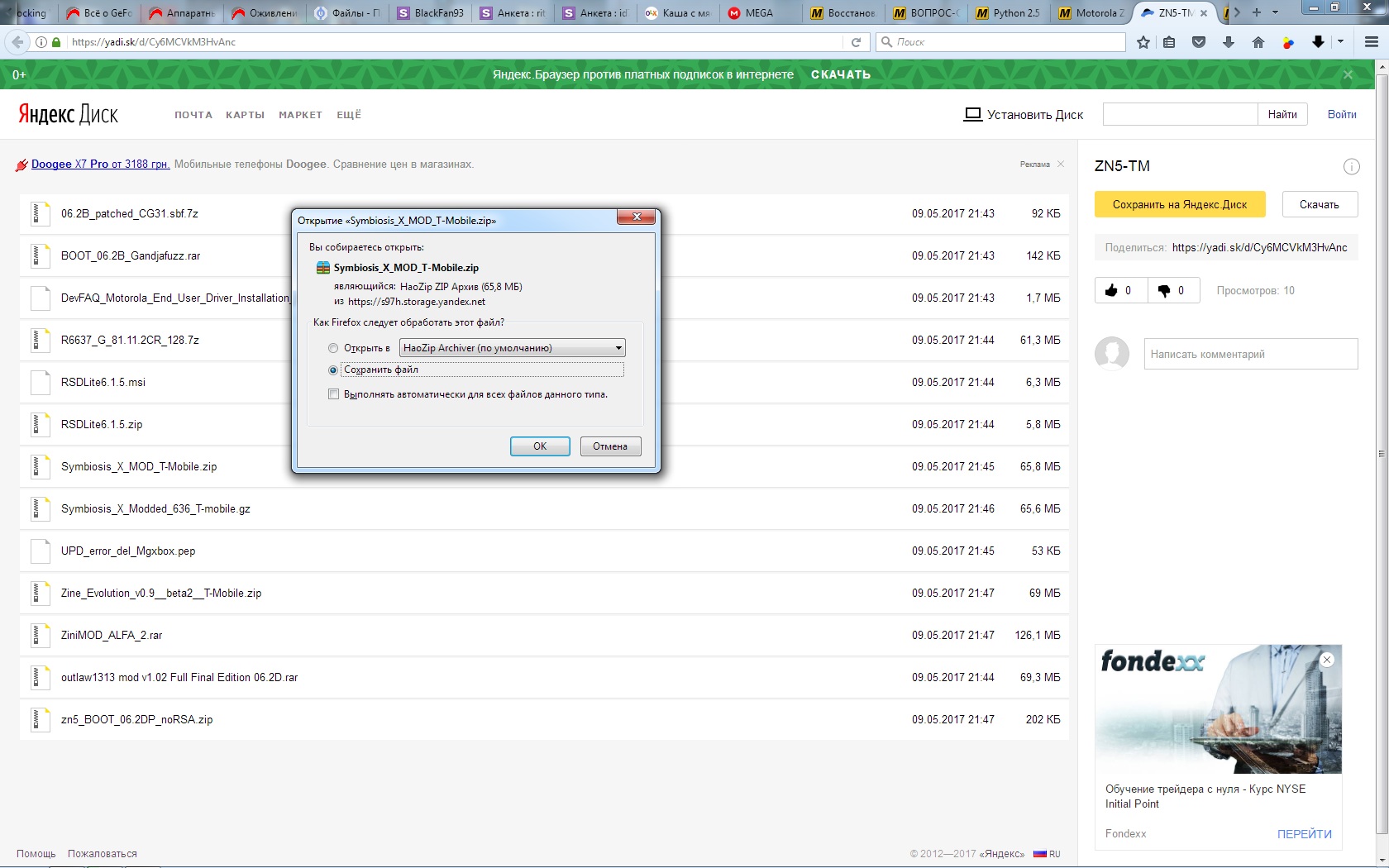Open the МАРКЕТ menu item
Image resolution: width=1389 pixels, height=868 pixels.
pyautogui.click(x=300, y=115)
